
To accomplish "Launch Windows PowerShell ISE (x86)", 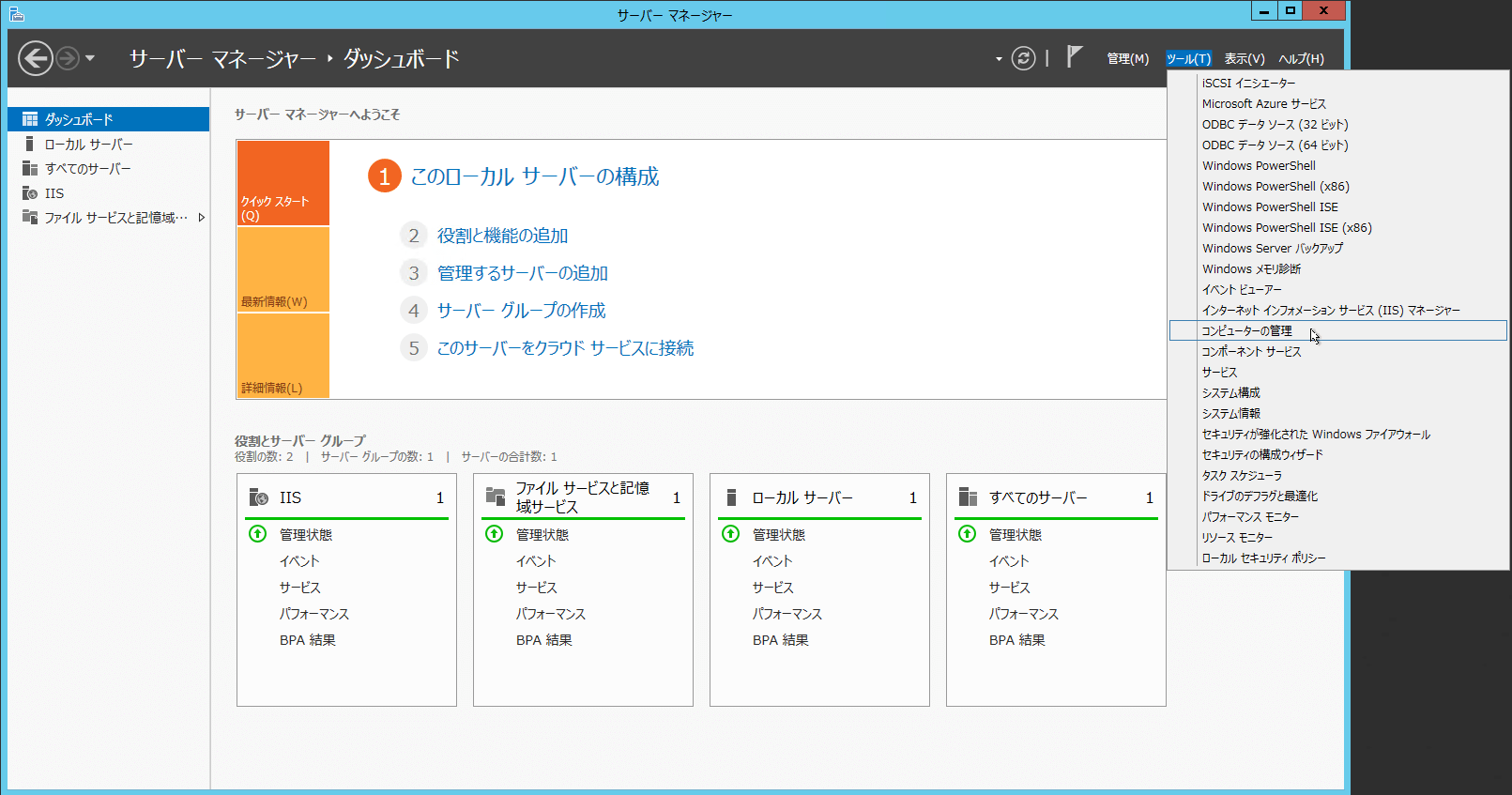I will tap(1338, 227).
